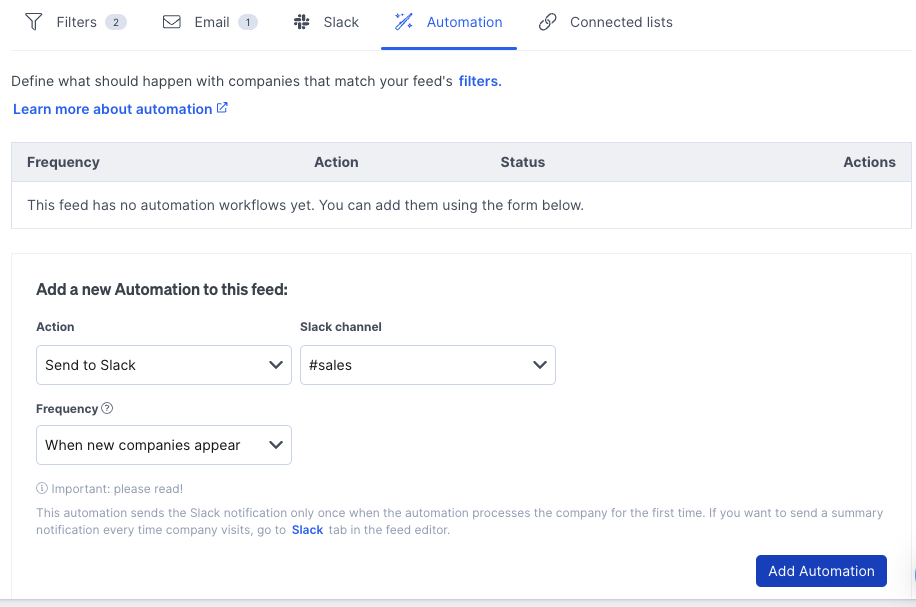
Task: Switch to the Connected lists tab
Action: coord(619,21)
